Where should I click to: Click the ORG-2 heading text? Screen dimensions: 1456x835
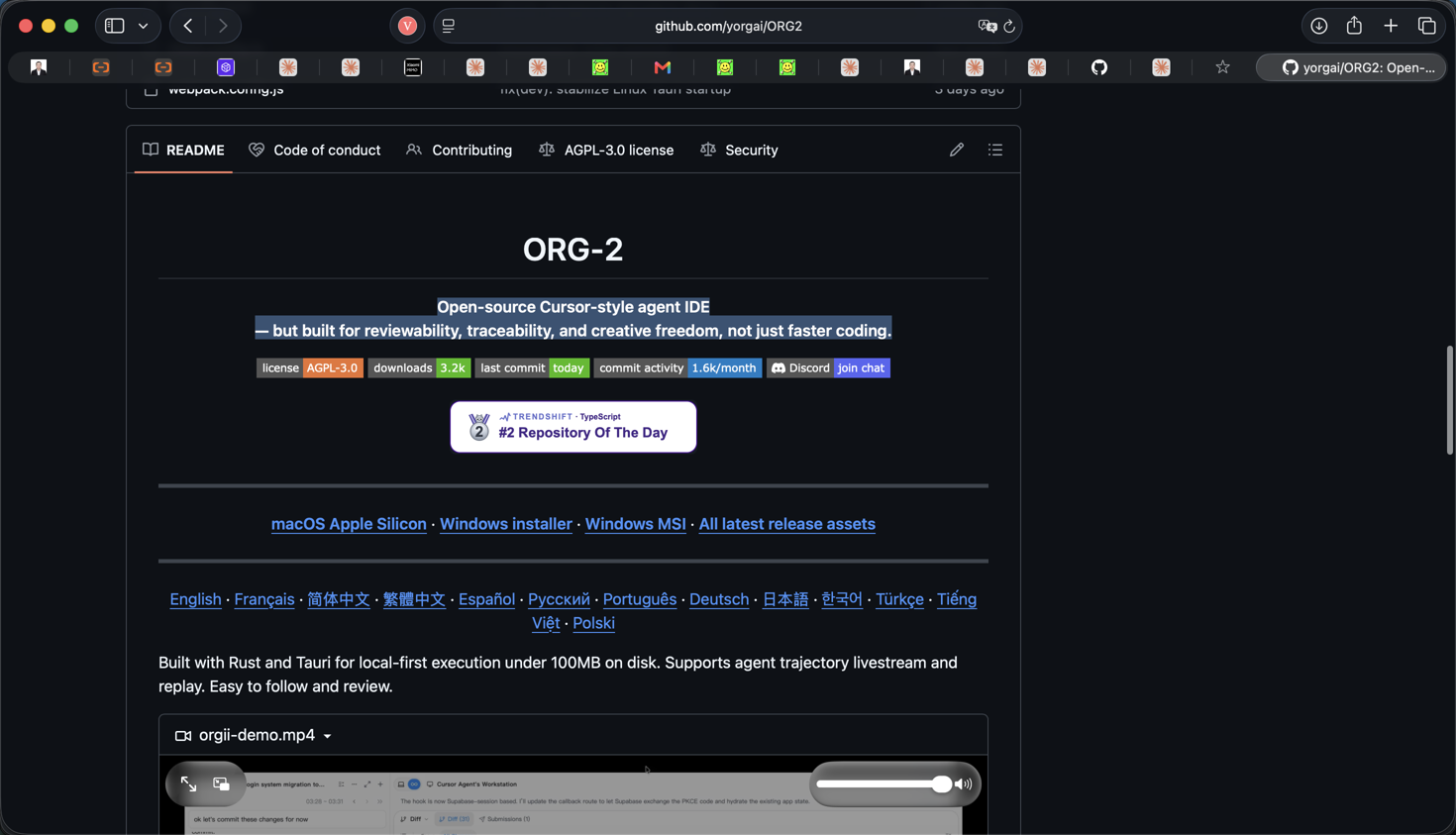[x=573, y=249]
